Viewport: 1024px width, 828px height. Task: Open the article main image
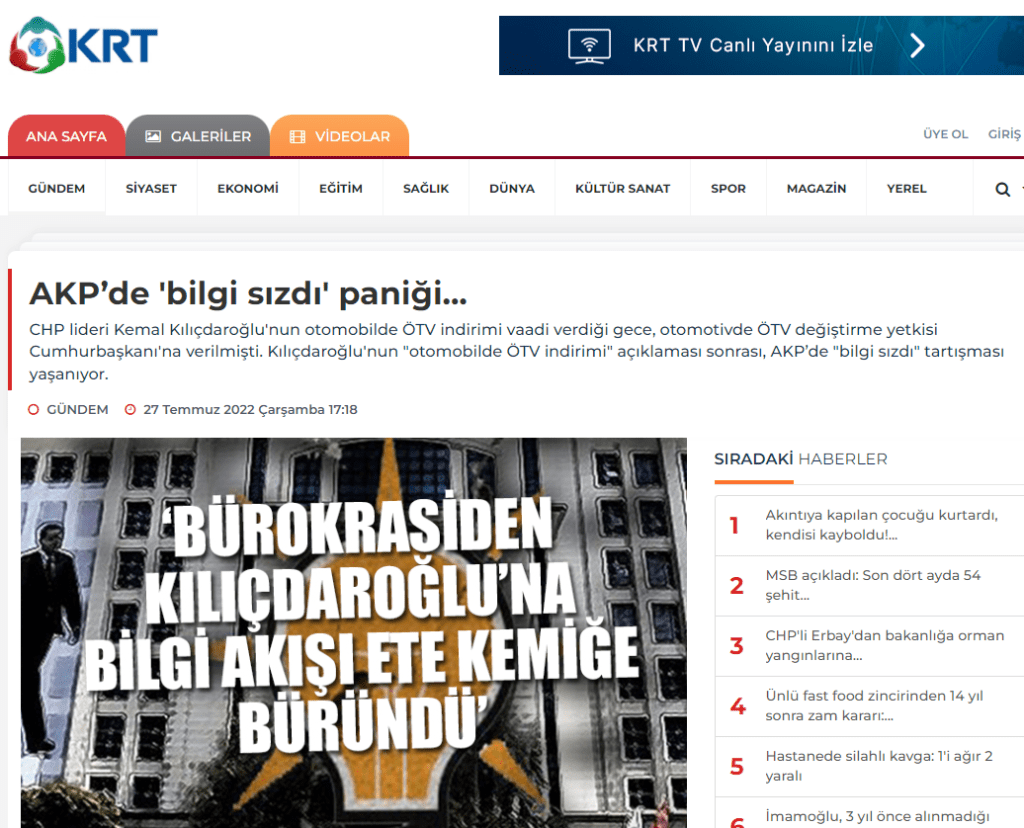point(354,632)
